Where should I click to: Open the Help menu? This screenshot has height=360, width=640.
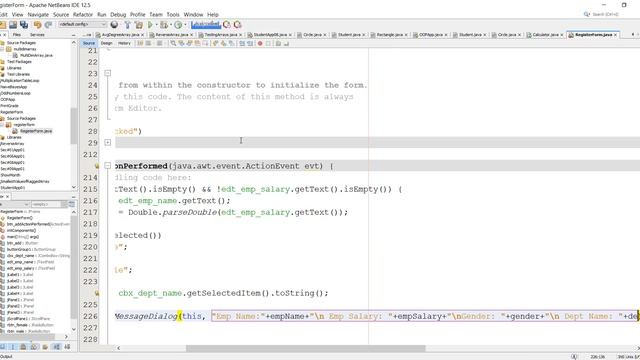213,15
